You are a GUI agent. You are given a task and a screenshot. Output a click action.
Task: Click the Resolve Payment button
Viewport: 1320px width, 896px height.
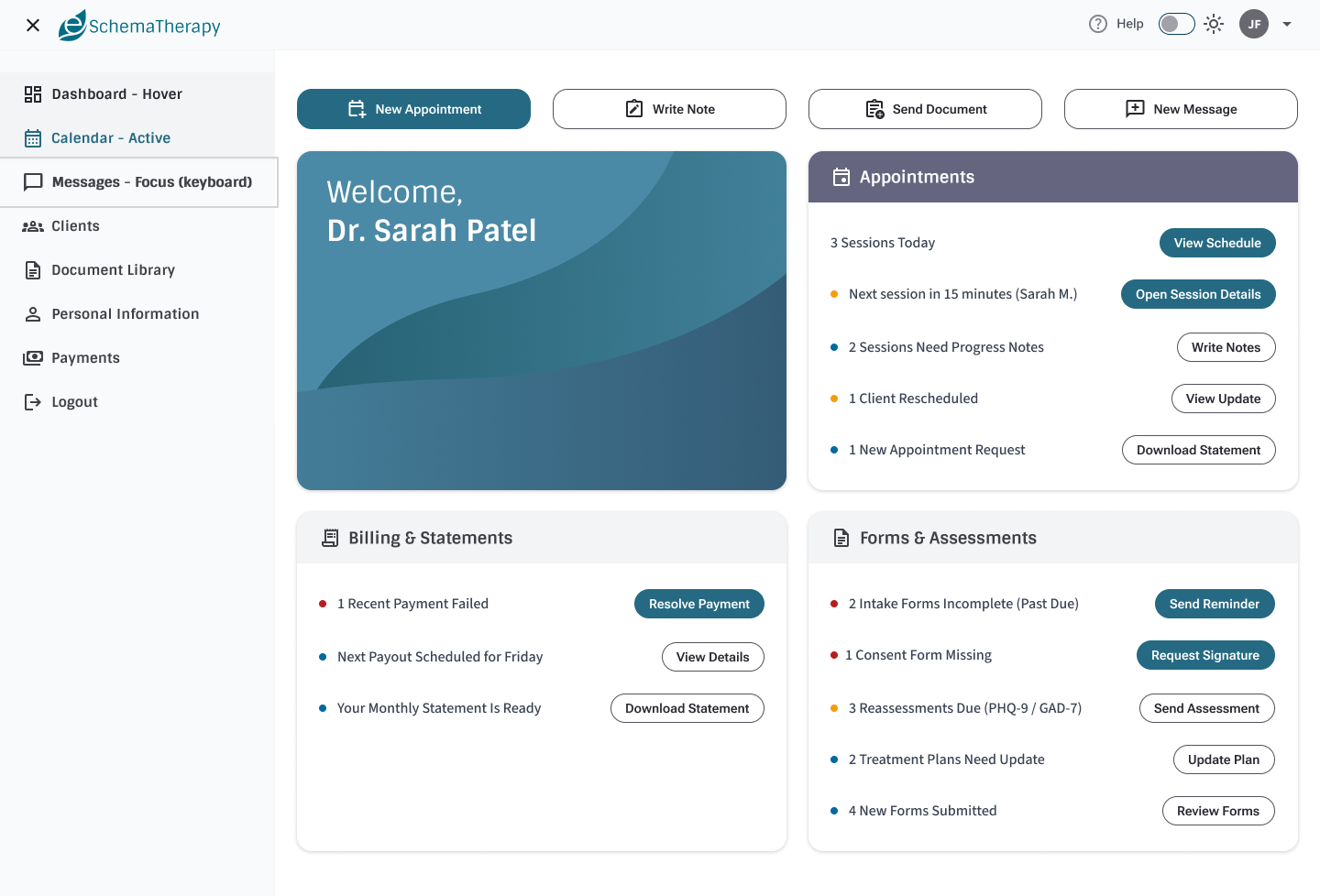[699, 604]
